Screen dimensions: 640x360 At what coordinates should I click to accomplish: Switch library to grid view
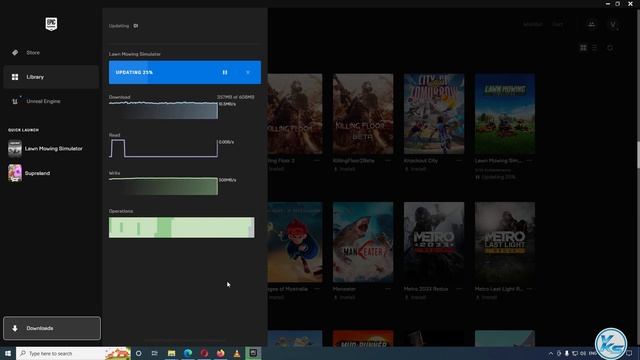583,48
